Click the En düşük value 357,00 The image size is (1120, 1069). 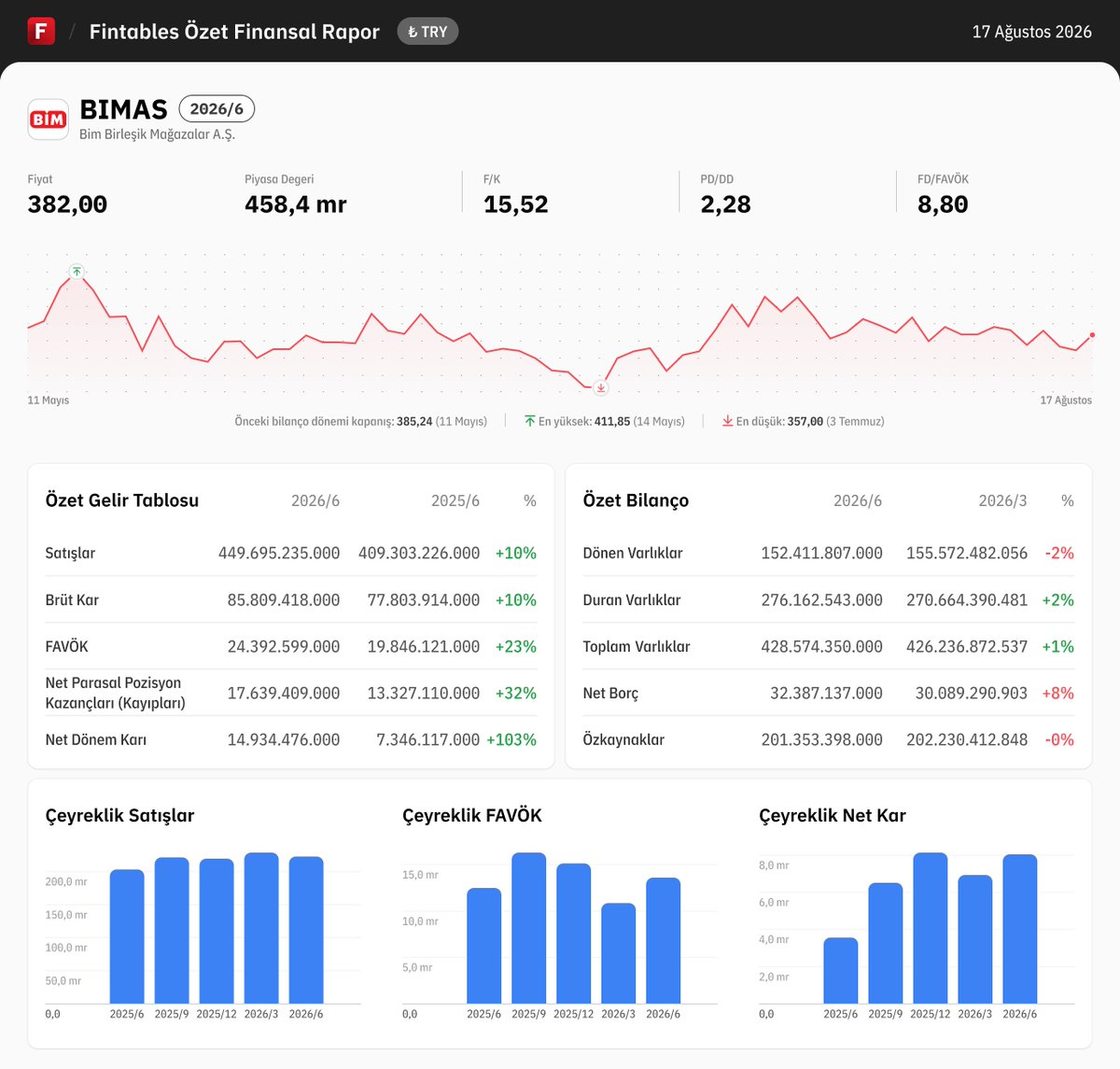click(x=805, y=422)
